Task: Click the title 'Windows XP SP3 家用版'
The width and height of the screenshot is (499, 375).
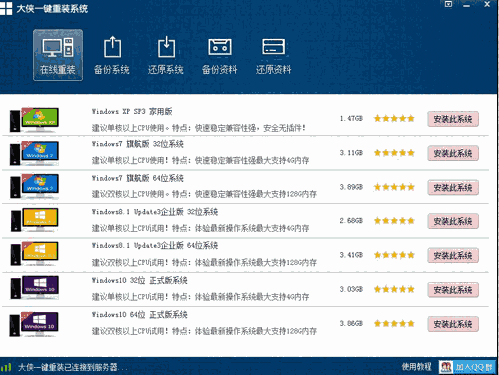Action: tap(132, 111)
